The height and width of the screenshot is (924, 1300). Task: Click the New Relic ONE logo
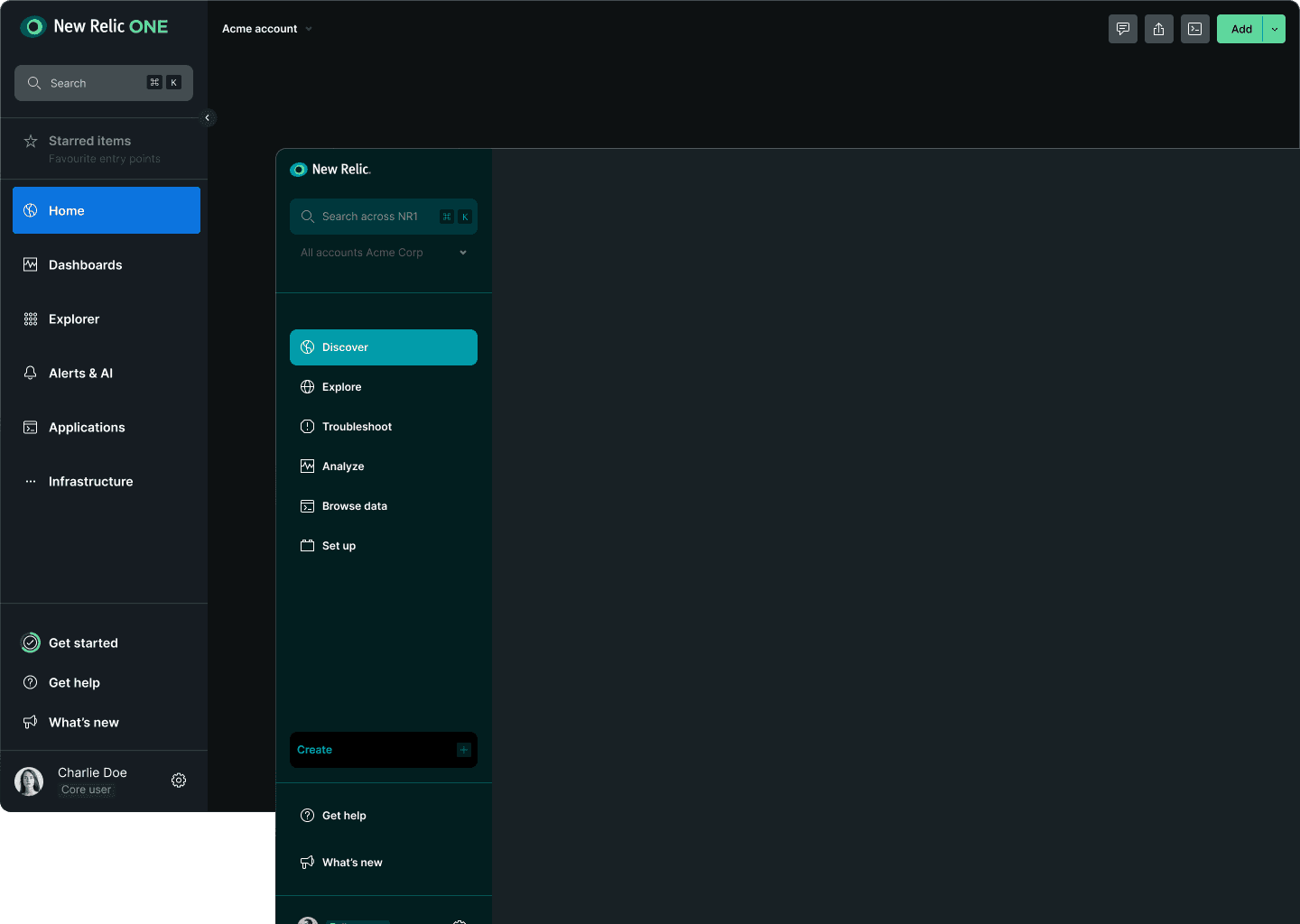(94, 26)
